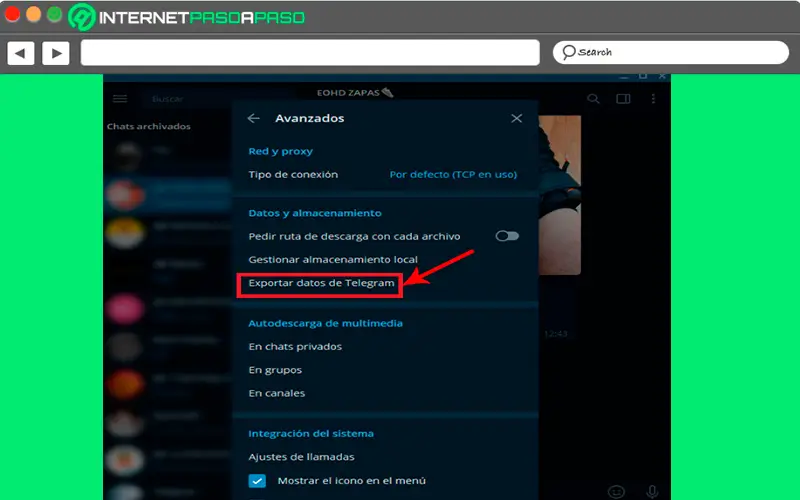The height and width of the screenshot is (500, 800).
Task: Select Exportar datos de Telegram
Action: tap(321, 283)
